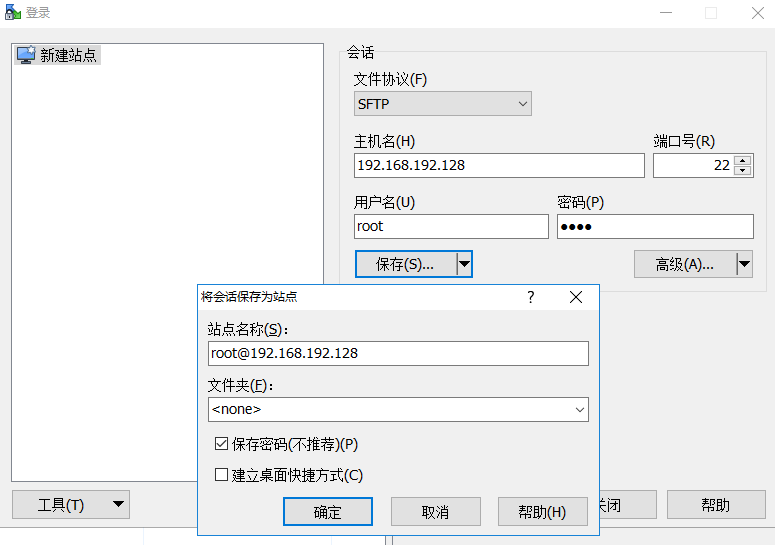Screen dimensions: 775x545
Task: Increase port number with up spinner arrow
Action: pyautogui.click(x=743, y=160)
